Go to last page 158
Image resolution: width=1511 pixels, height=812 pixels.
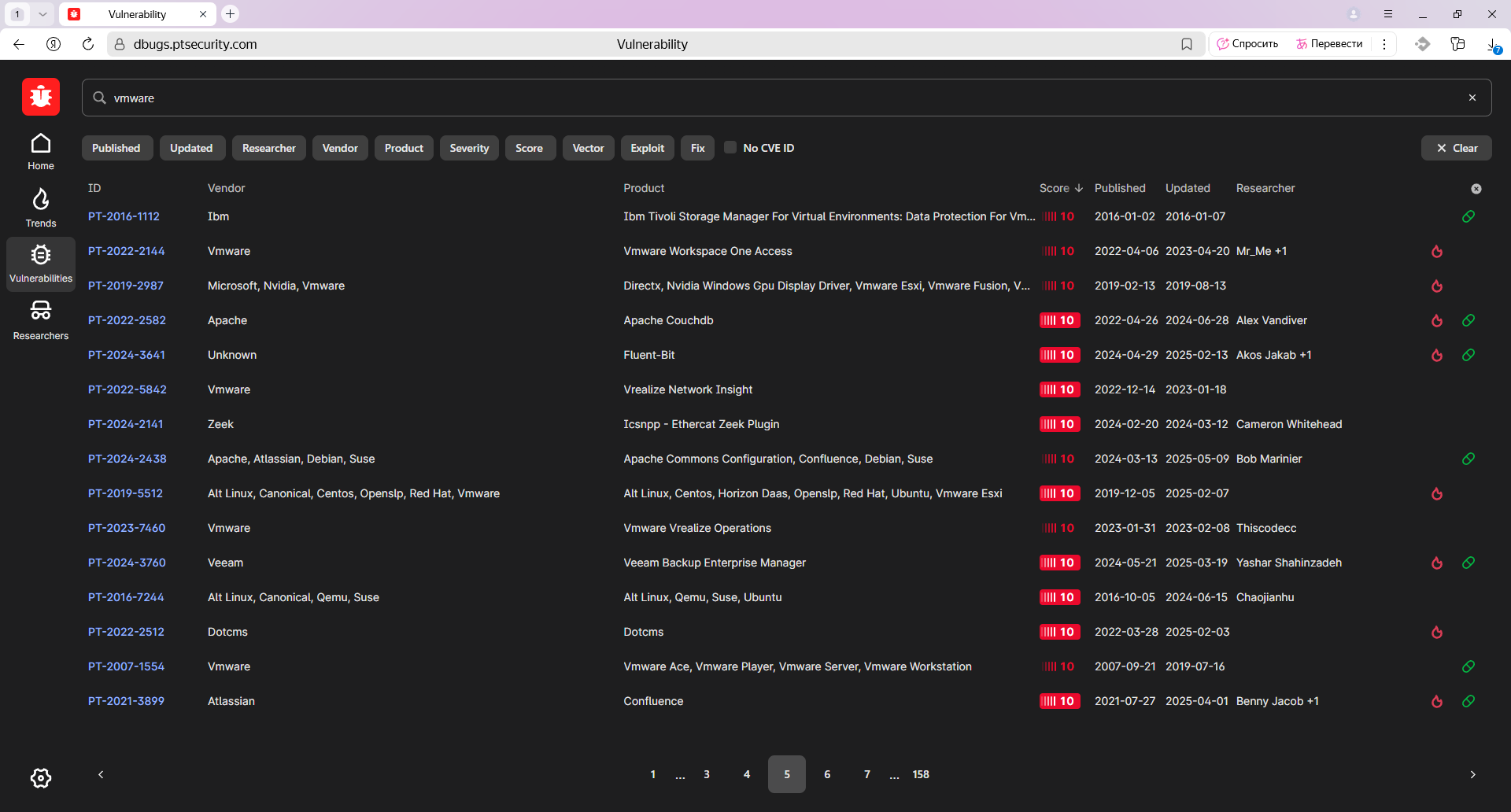pyautogui.click(x=921, y=774)
